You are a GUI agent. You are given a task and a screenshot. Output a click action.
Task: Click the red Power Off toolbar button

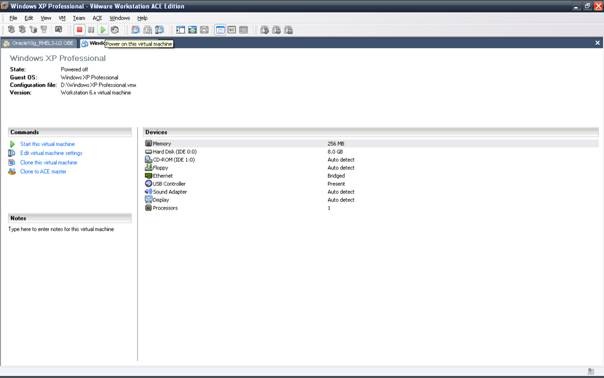[79, 30]
